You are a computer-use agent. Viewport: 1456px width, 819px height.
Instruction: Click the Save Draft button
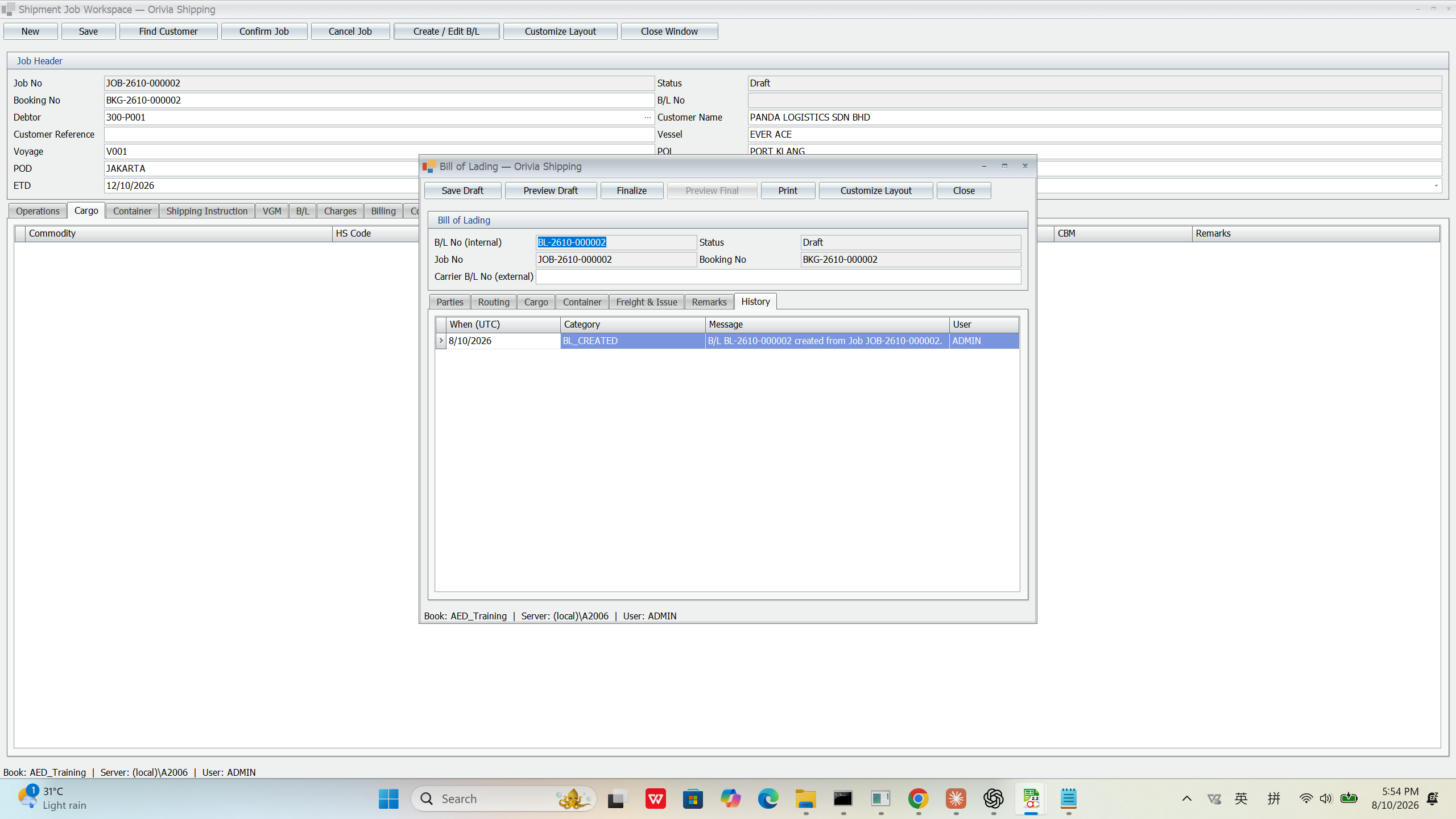(462, 190)
